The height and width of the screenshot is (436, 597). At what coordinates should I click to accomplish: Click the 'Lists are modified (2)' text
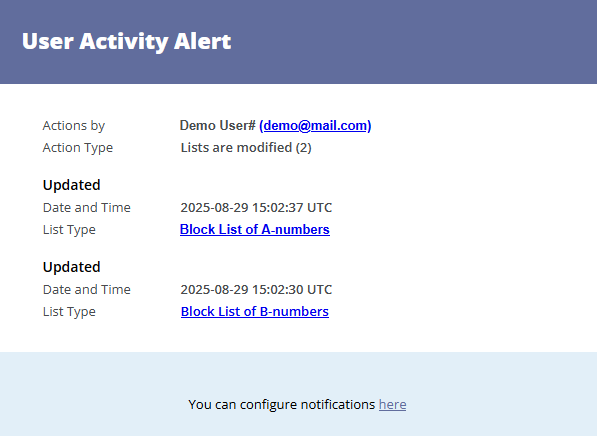246,147
